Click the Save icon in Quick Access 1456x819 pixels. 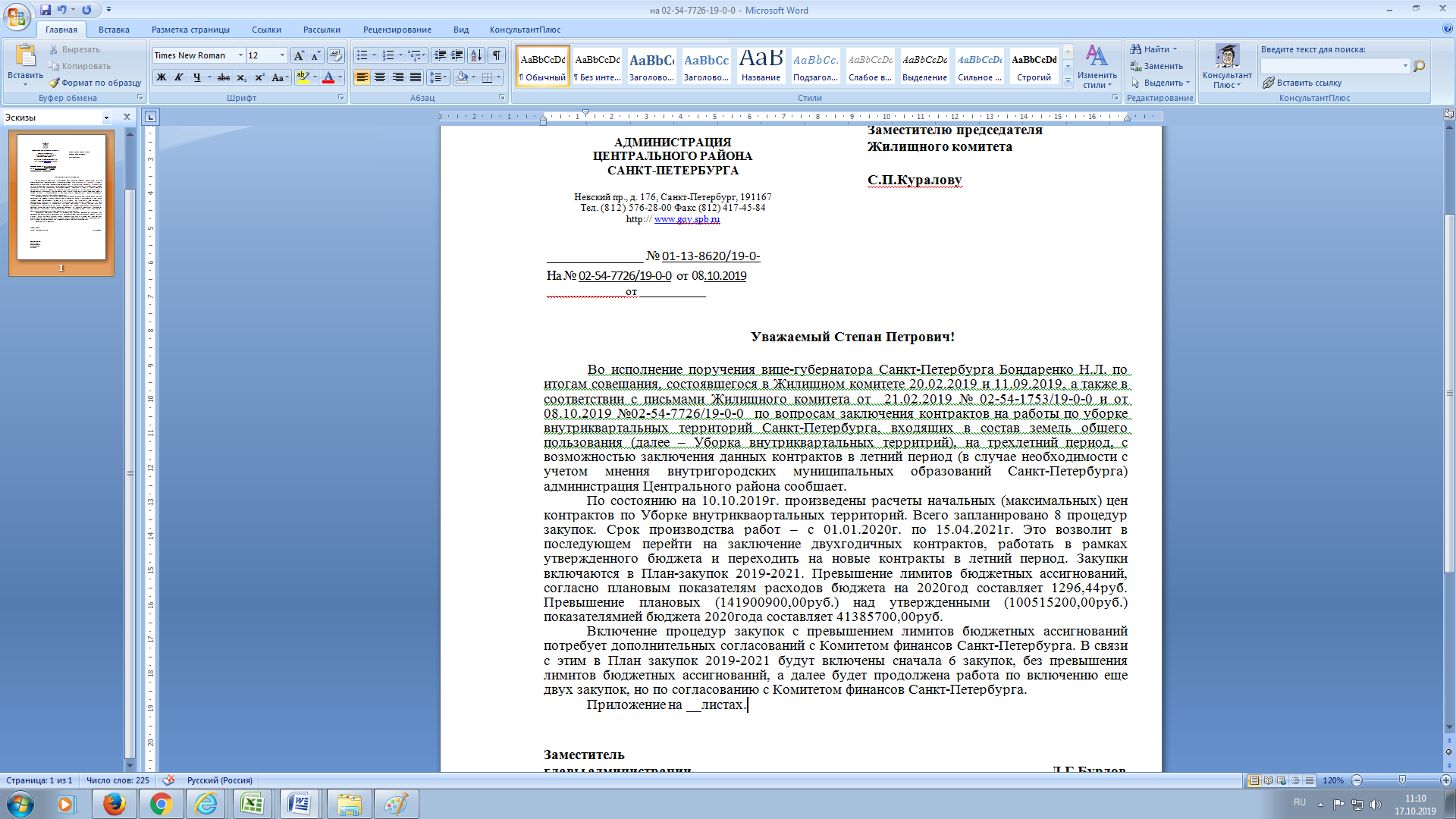[45, 10]
